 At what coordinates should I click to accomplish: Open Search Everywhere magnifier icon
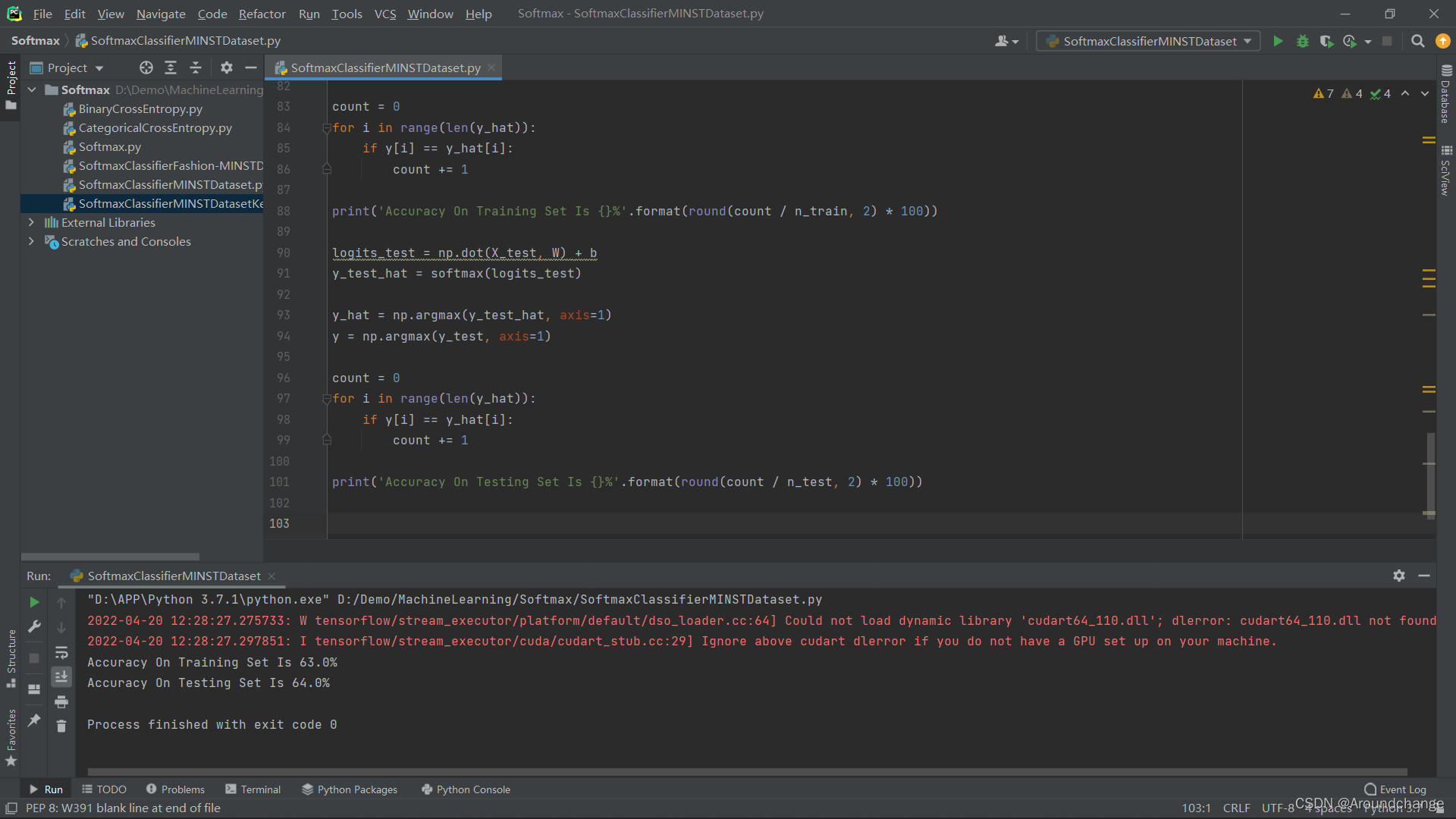click(x=1417, y=42)
